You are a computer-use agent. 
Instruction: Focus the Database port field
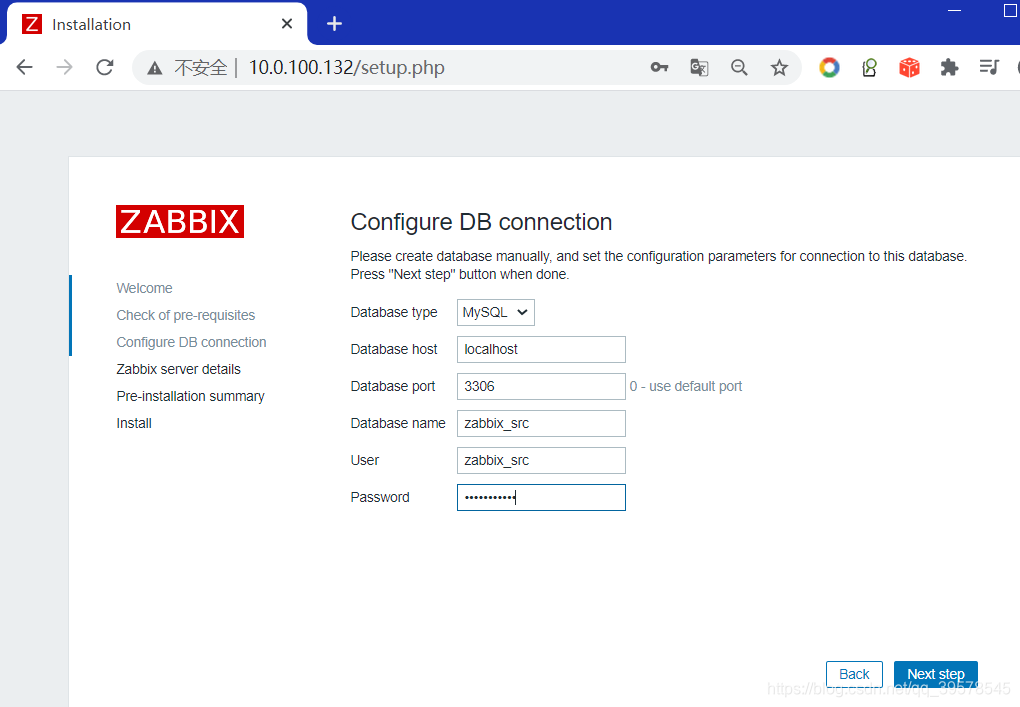point(541,386)
